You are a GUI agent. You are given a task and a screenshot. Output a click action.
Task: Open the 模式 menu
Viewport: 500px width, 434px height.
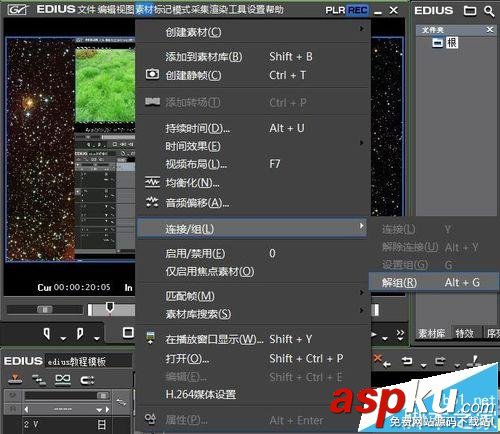182,9
